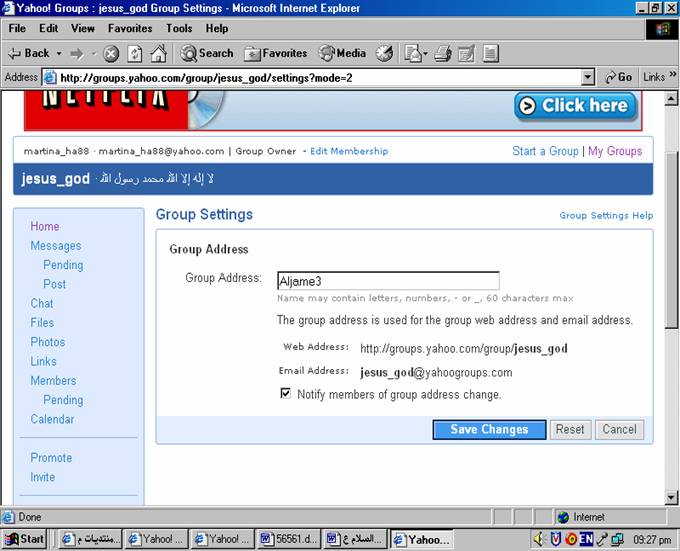Click the Windows logo throbber icon
Image resolution: width=680 pixels, height=551 pixels.
pos(662,30)
